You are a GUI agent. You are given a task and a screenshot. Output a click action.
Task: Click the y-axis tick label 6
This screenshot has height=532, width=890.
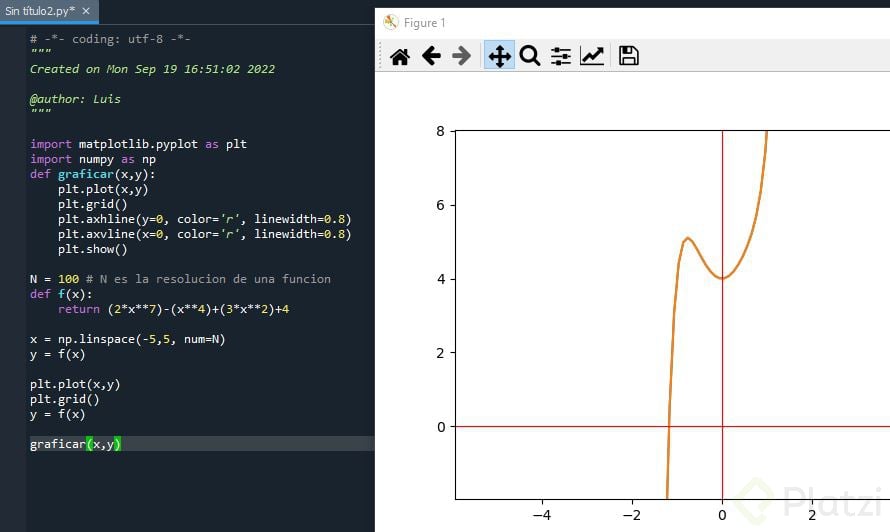(x=440, y=205)
